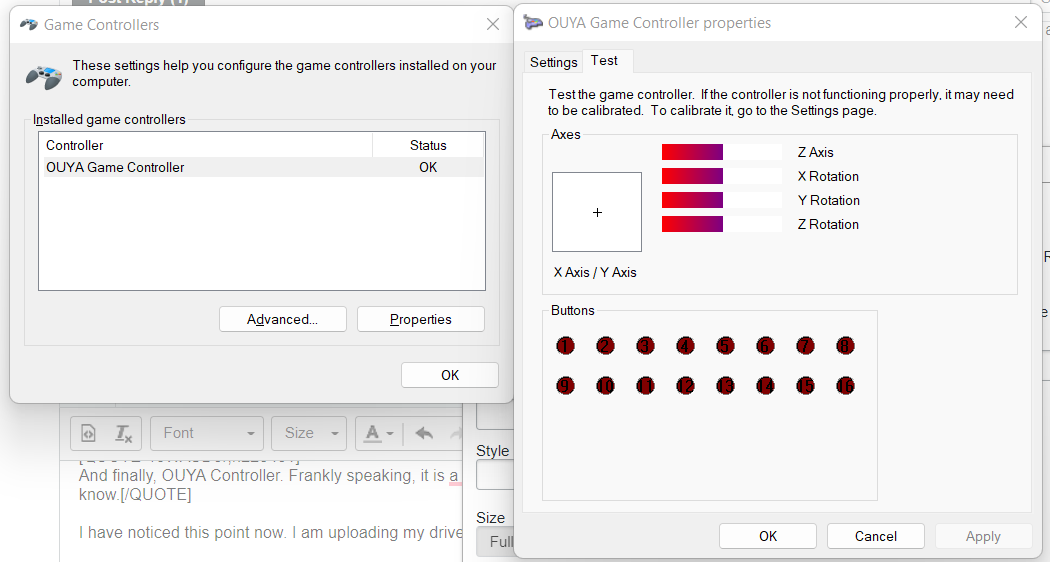Open the Size dropdown in editor toolbar
Viewport: 1050px width, 562px height.
click(309, 433)
